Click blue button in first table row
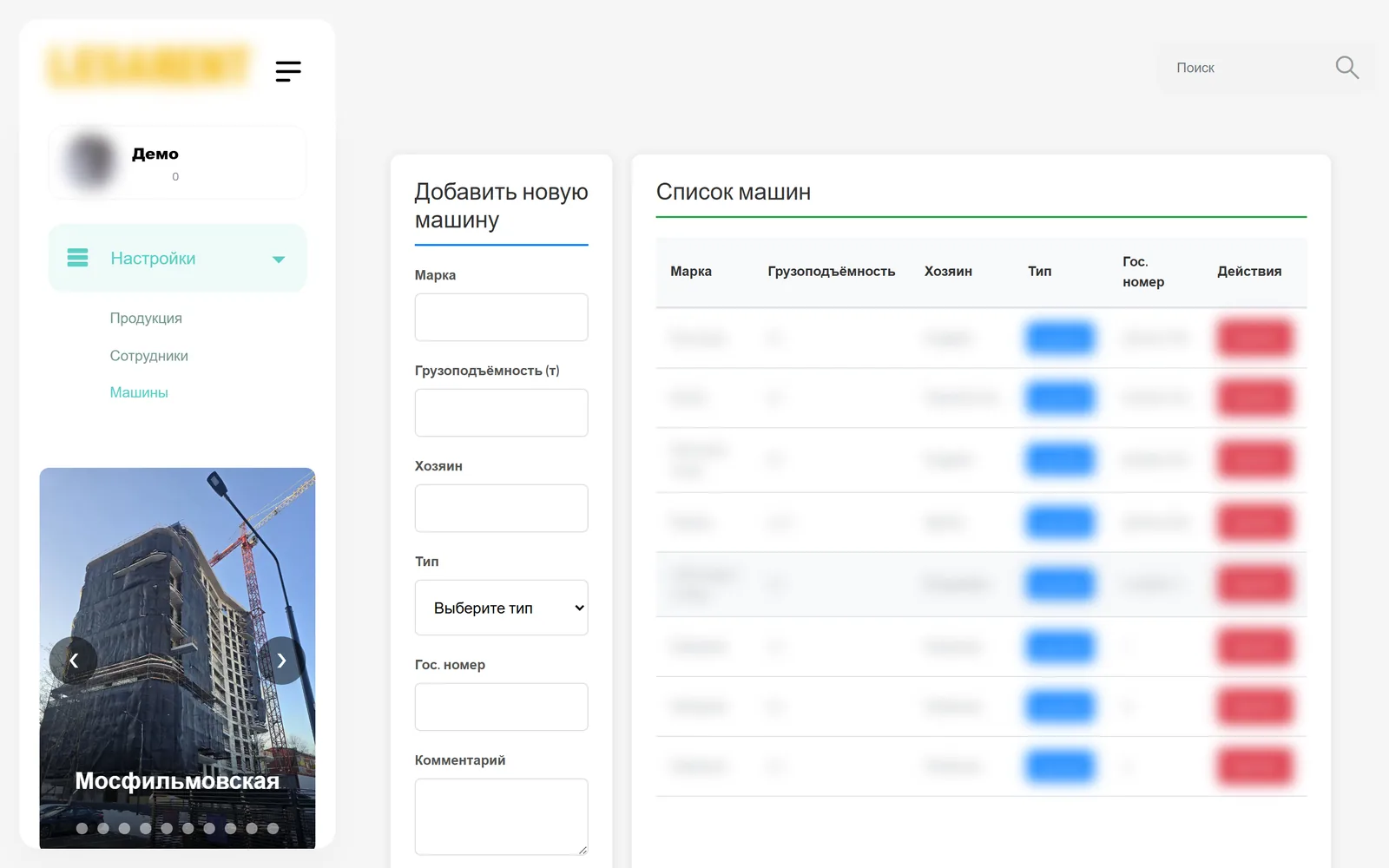Viewport: 1389px width, 868px height. click(x=1059, y=338)
